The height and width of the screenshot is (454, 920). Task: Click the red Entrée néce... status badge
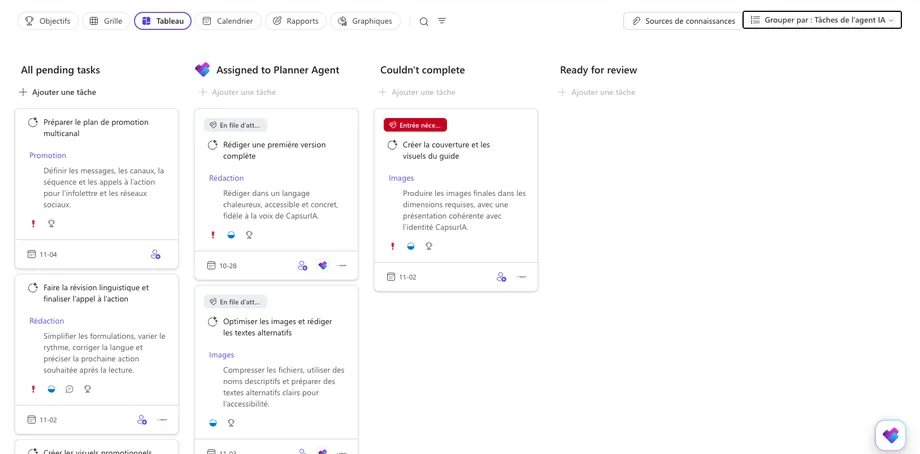click(x=415, y=125)
